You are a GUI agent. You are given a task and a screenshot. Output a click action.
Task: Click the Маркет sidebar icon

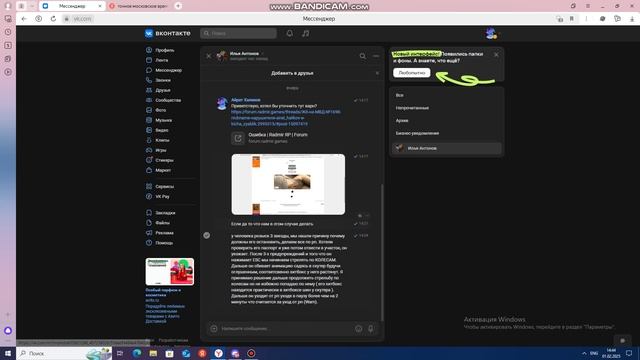[x=149, y=170]
